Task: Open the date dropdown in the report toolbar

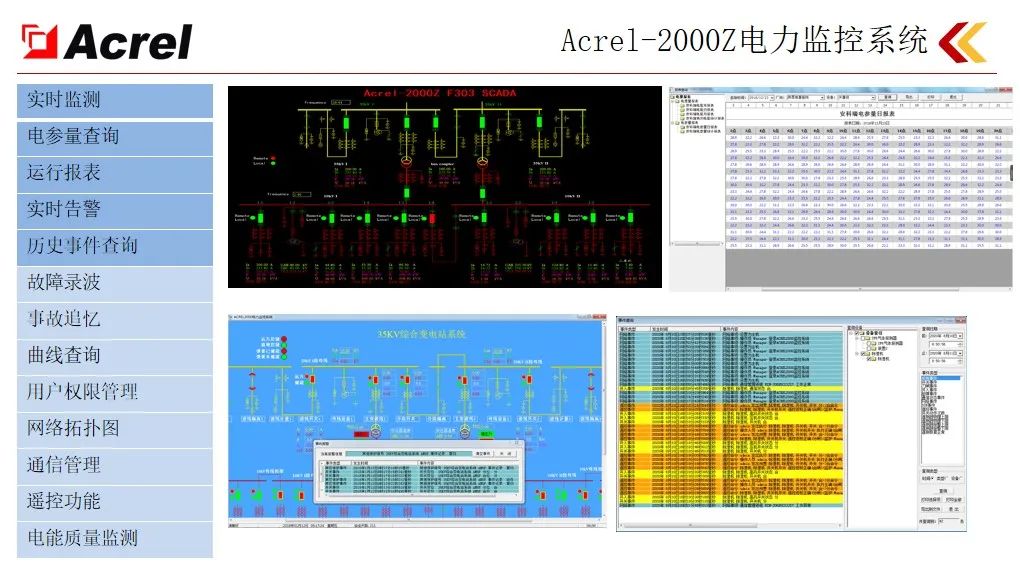Action: [771, 98]
